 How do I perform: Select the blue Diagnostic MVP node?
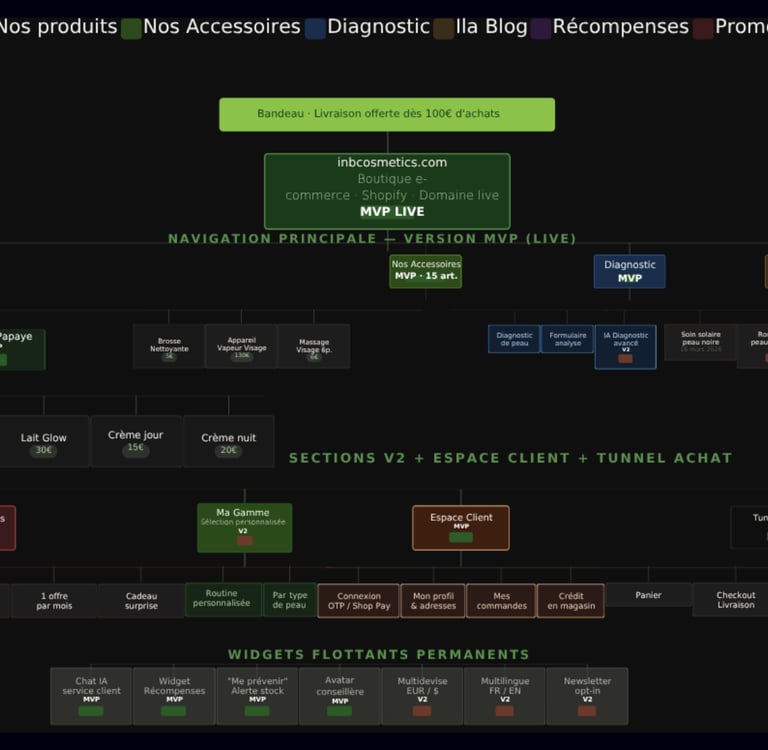(x=629, y=271)
